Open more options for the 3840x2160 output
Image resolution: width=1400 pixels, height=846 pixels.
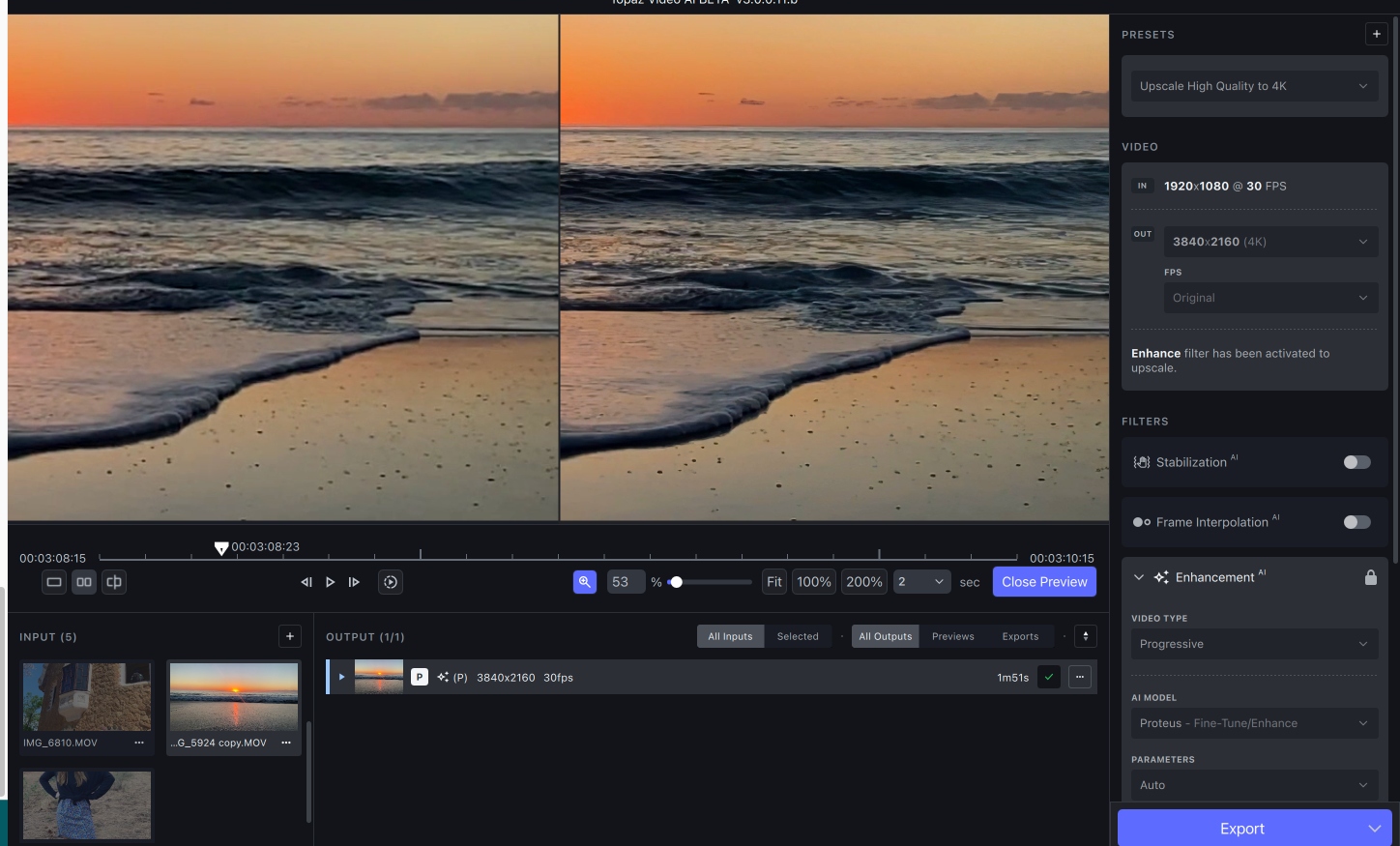[1080, 677]
